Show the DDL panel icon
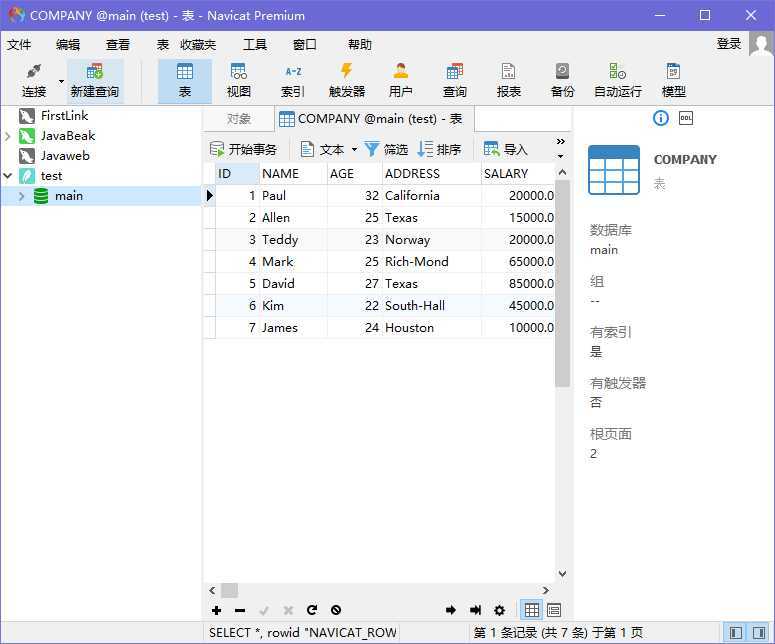This screenshot has height=644, width=775. [686, 118]
